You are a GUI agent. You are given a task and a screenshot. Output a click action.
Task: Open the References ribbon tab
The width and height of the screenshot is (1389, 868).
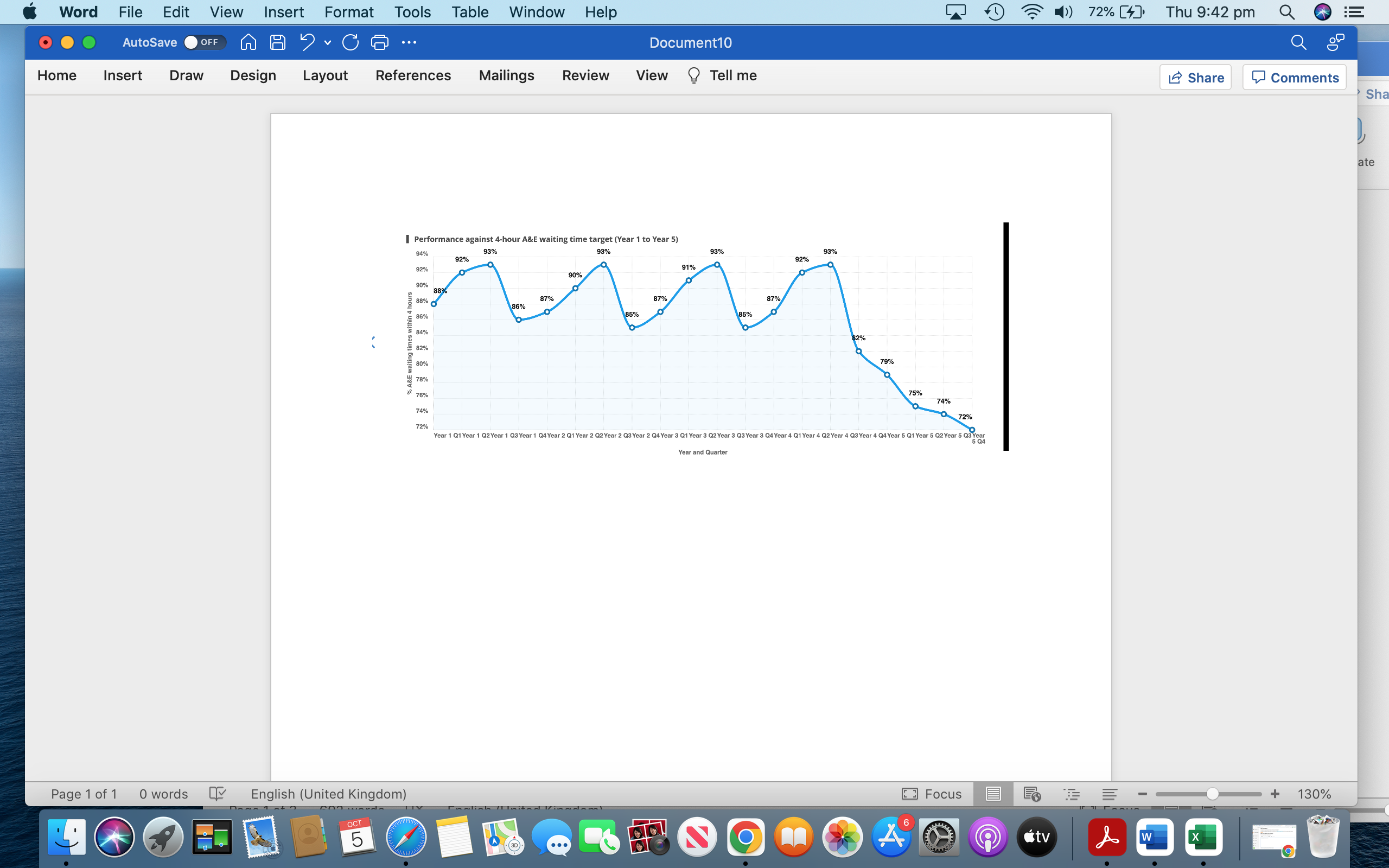point(413,76)
